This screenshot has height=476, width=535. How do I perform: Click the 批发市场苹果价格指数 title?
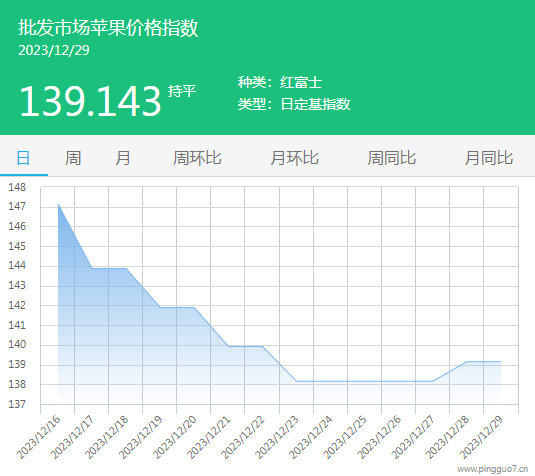click(x=108, y=28)
